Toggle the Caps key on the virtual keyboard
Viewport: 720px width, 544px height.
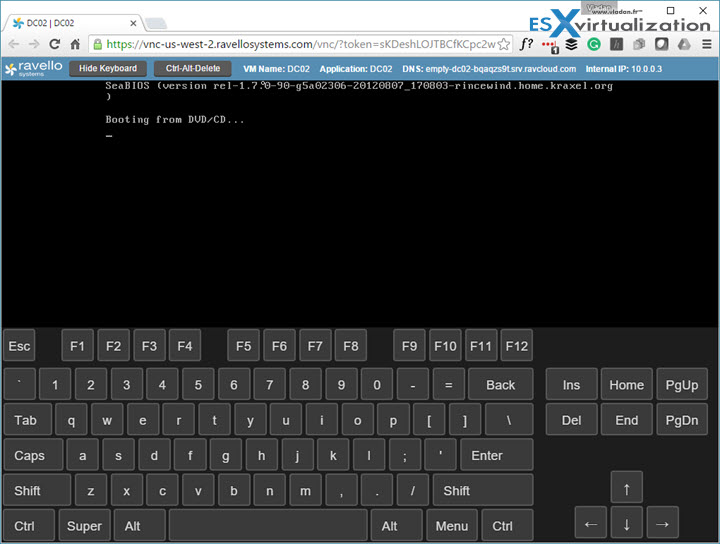click(29, 455)
